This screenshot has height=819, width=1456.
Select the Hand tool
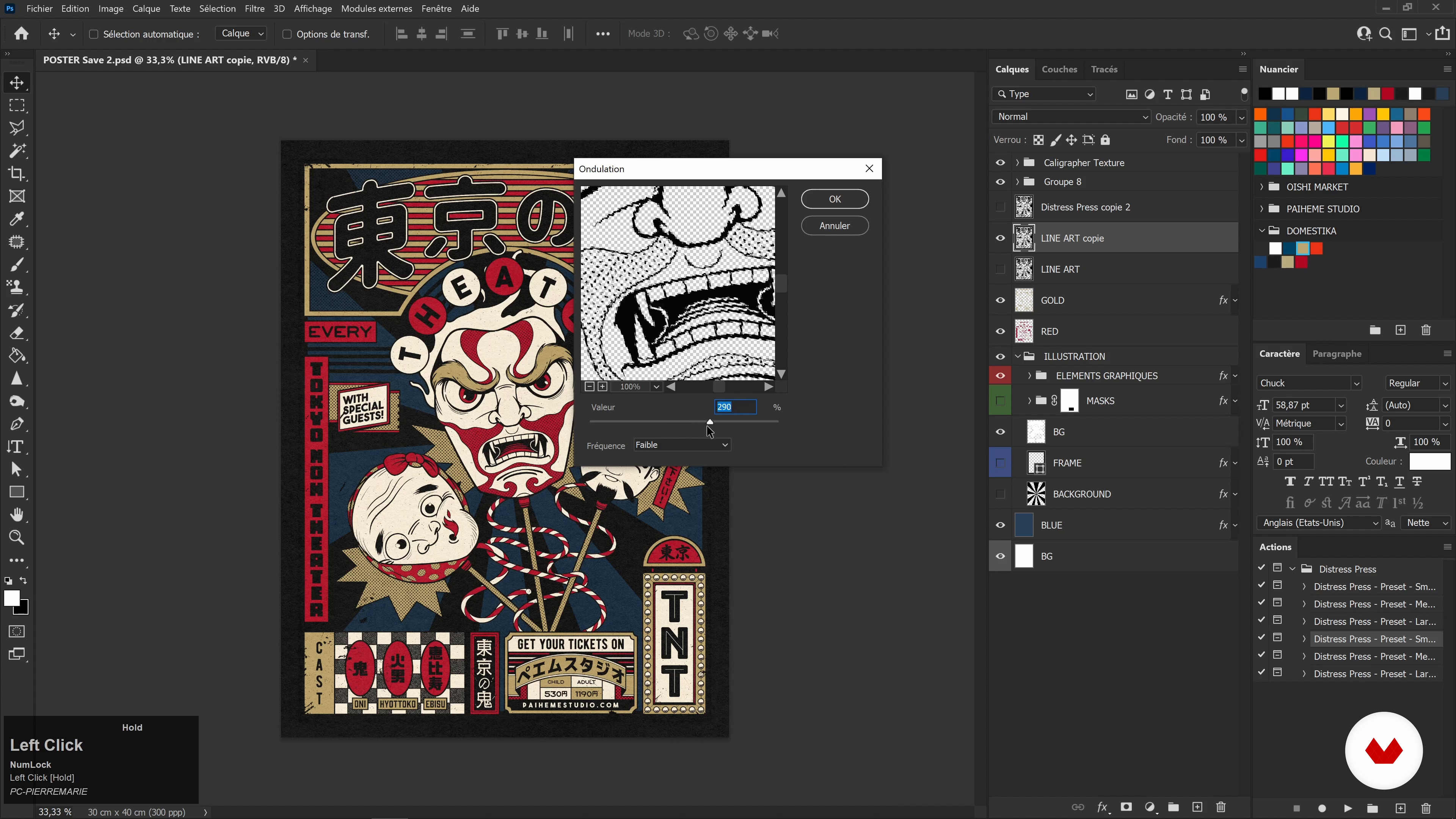pyautogui.click(x=17, y=515)
